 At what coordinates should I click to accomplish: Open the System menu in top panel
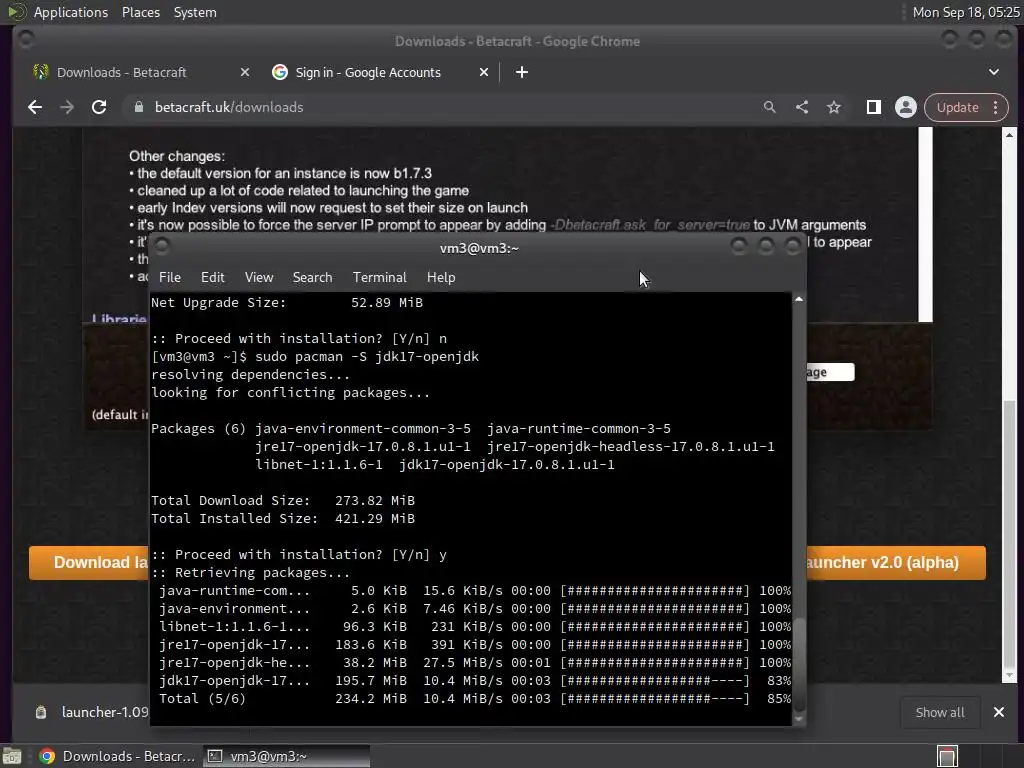(x=195, y=12)
